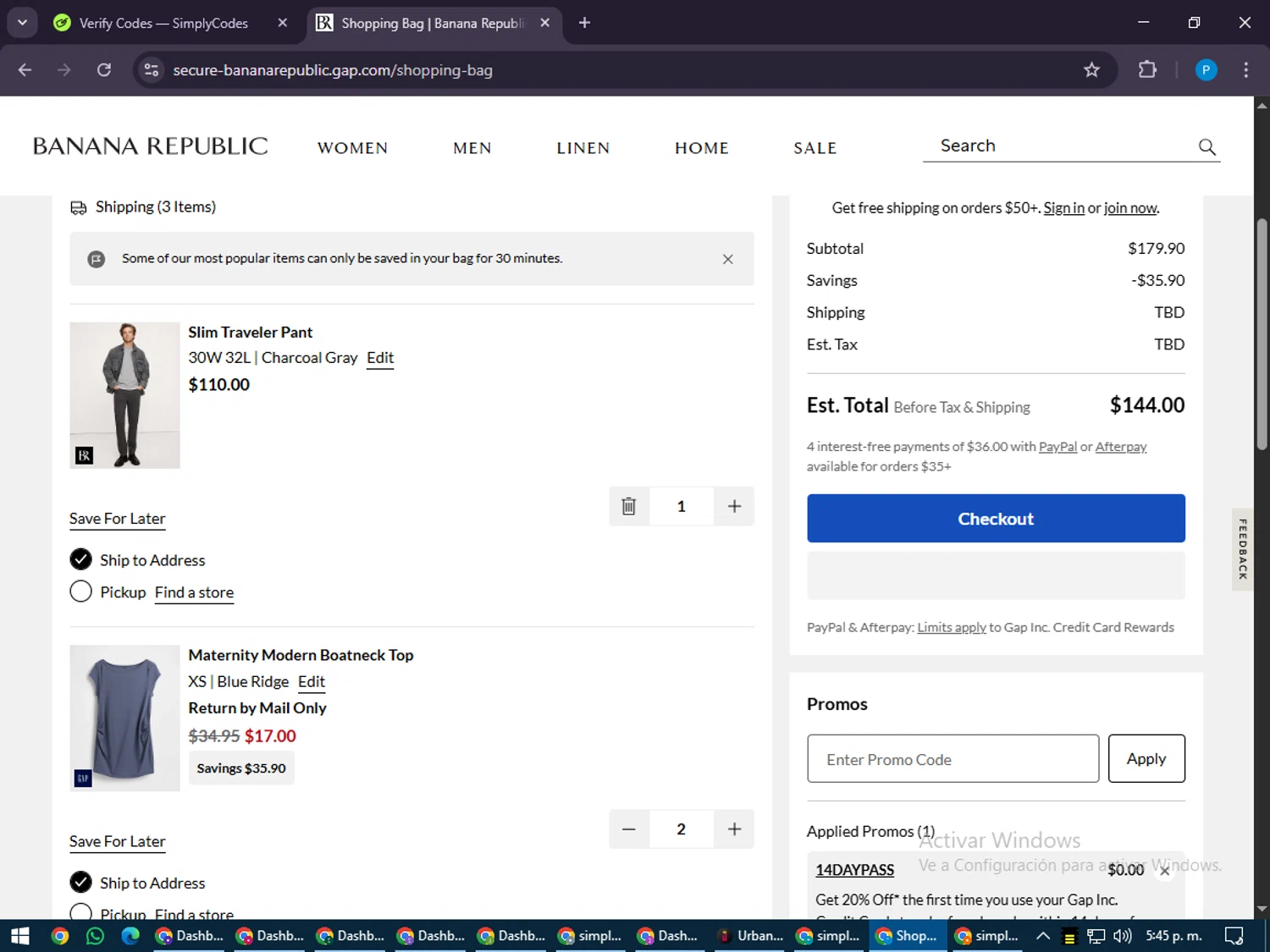The image size is (1270, 952).
Task: Open the HOME menu
Action: tap(702, 148)
